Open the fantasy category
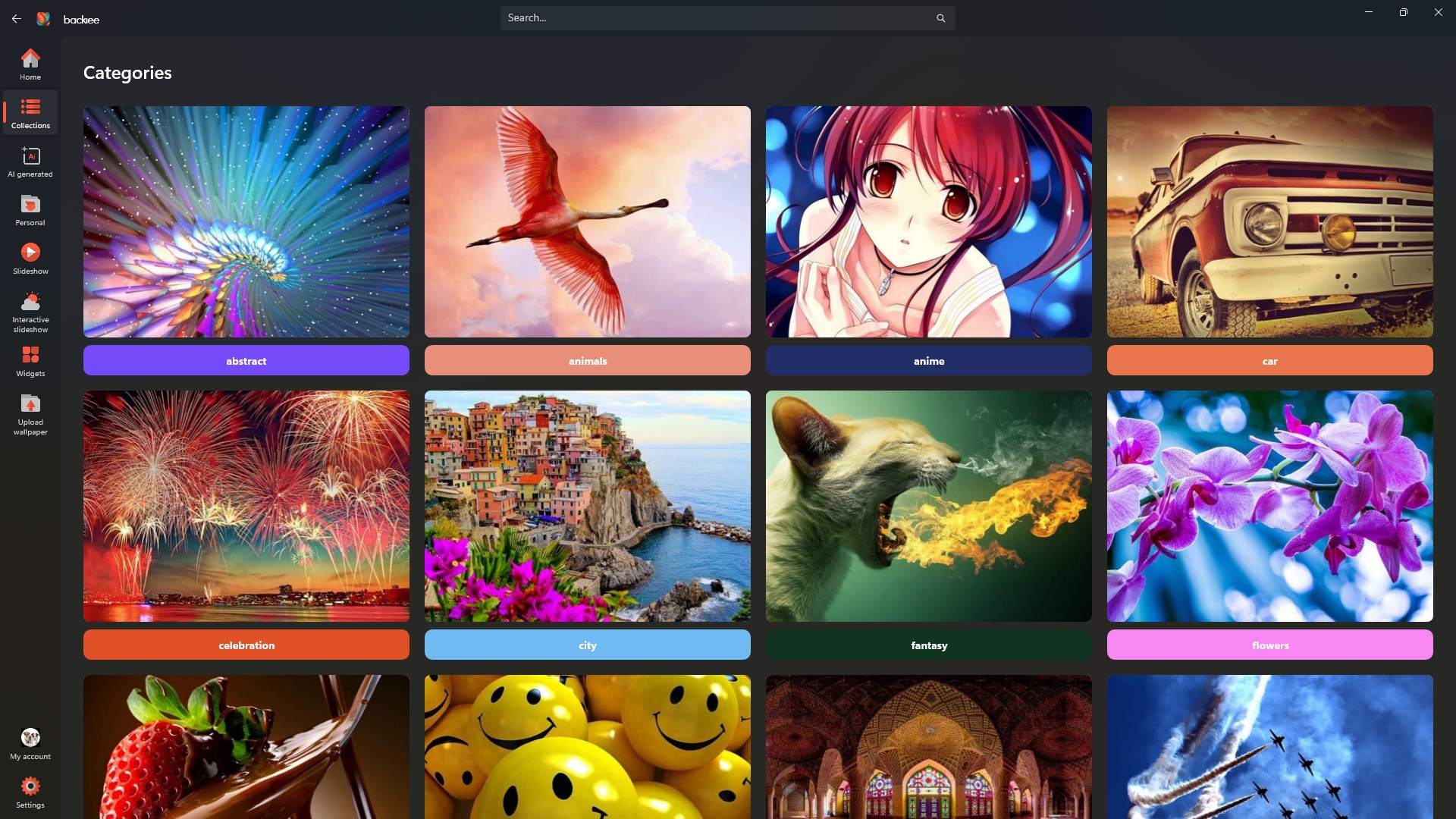Image resolution: width=1456 pixels, height=819 pixels. click(x=928, y=645)
